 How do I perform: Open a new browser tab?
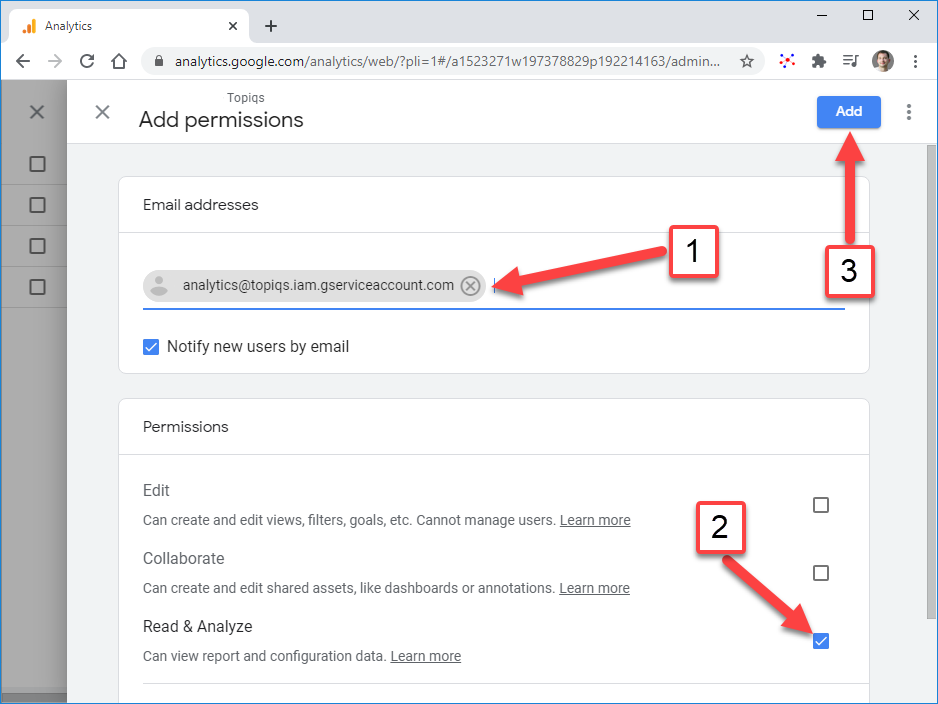[271, 26]
